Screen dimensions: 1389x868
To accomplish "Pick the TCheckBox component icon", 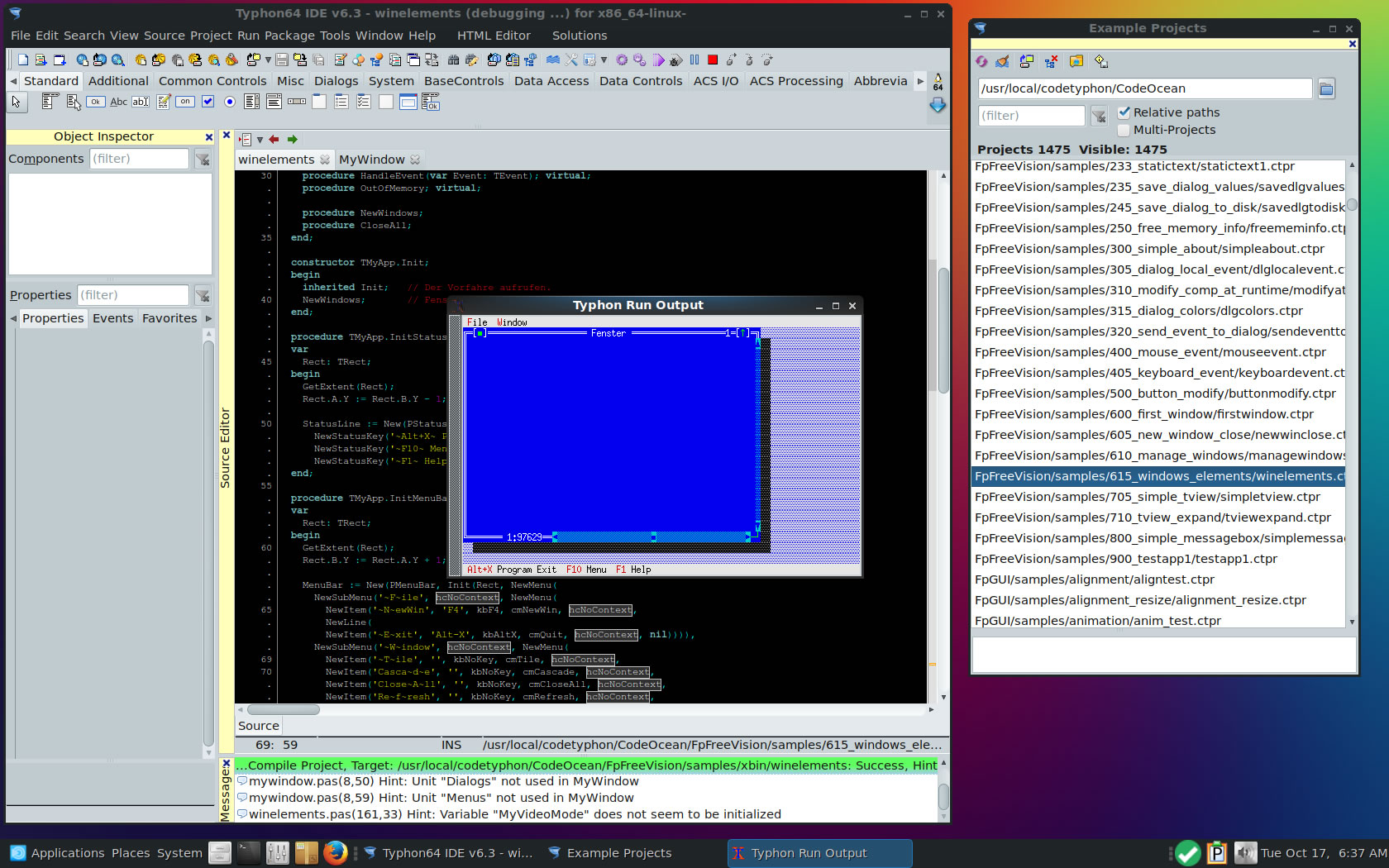I will pyautogui.click(x=208, y=102).
